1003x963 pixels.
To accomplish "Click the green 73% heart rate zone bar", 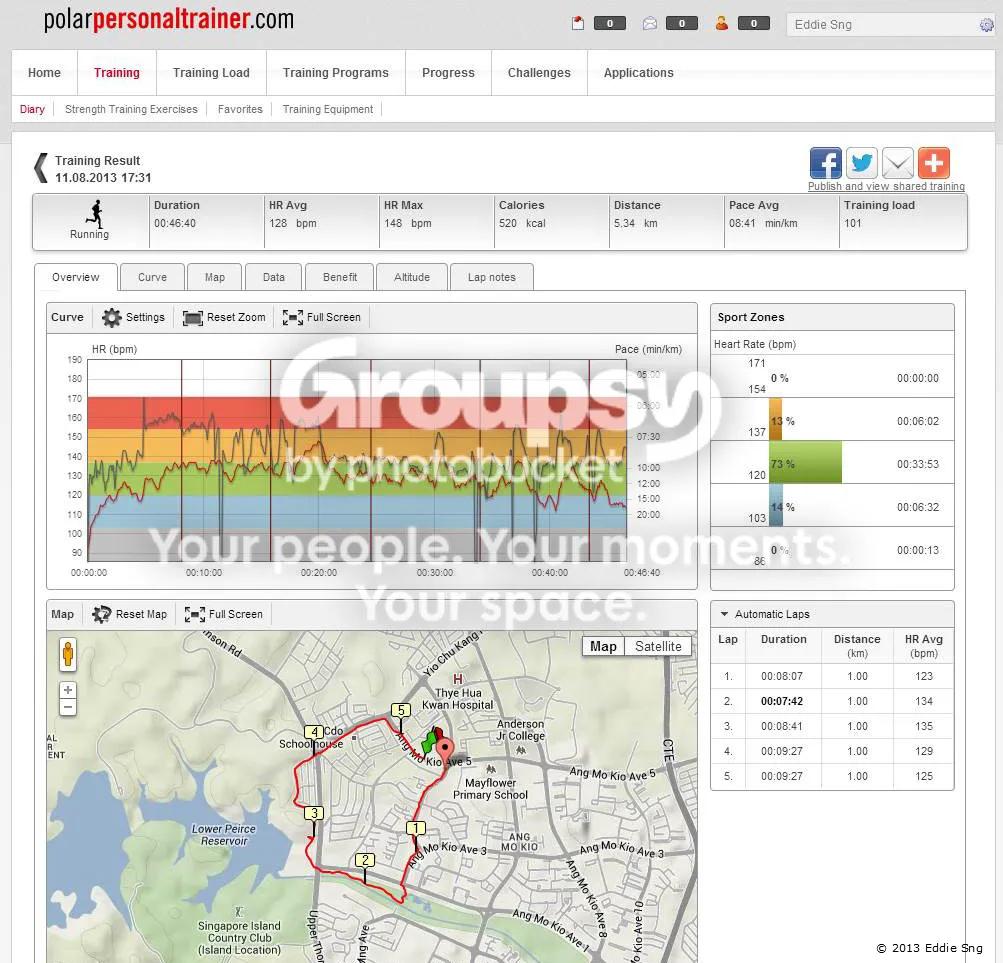I will coord(805,463).
